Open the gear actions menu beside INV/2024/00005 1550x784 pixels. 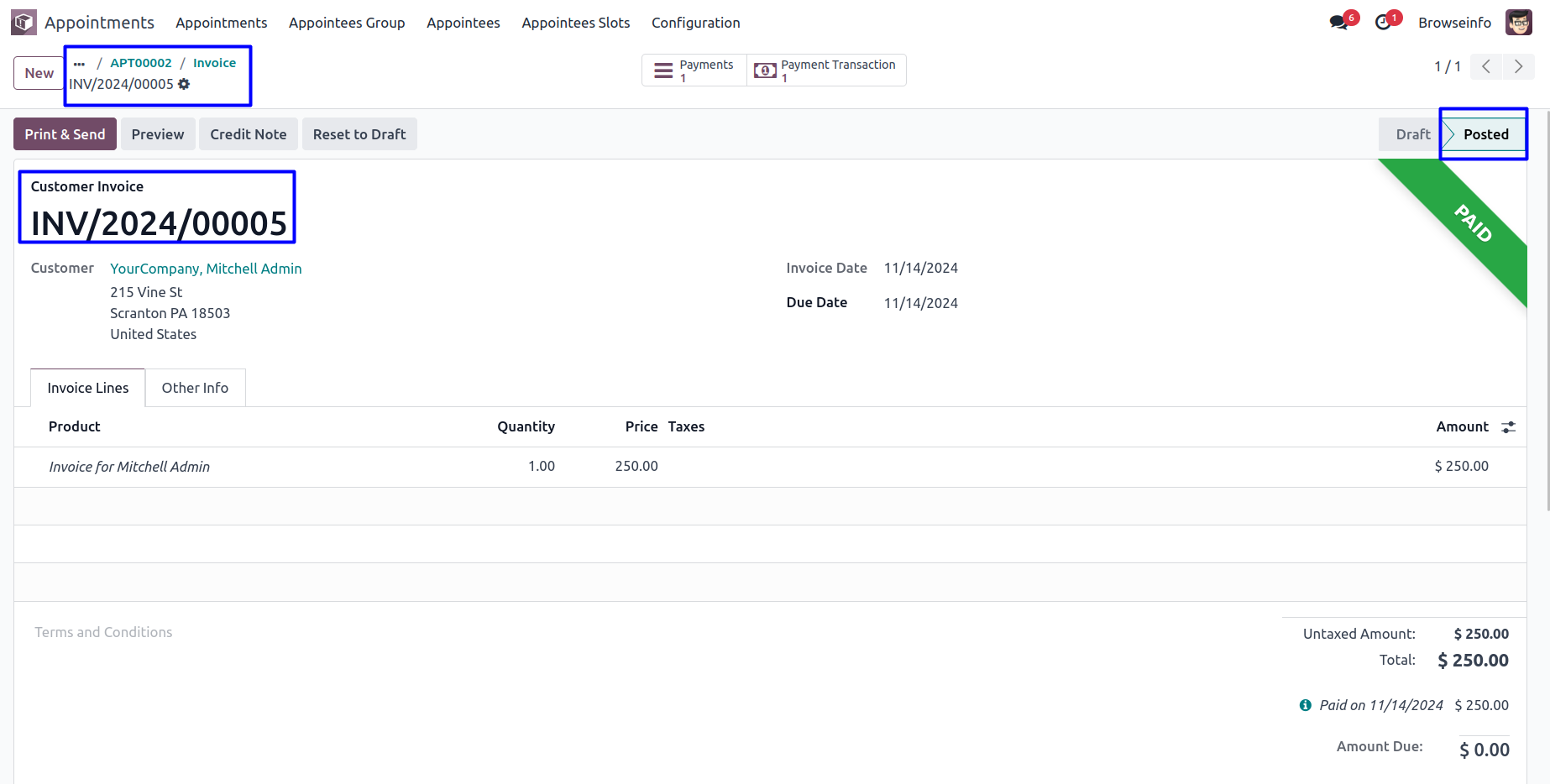pos(184,84)
